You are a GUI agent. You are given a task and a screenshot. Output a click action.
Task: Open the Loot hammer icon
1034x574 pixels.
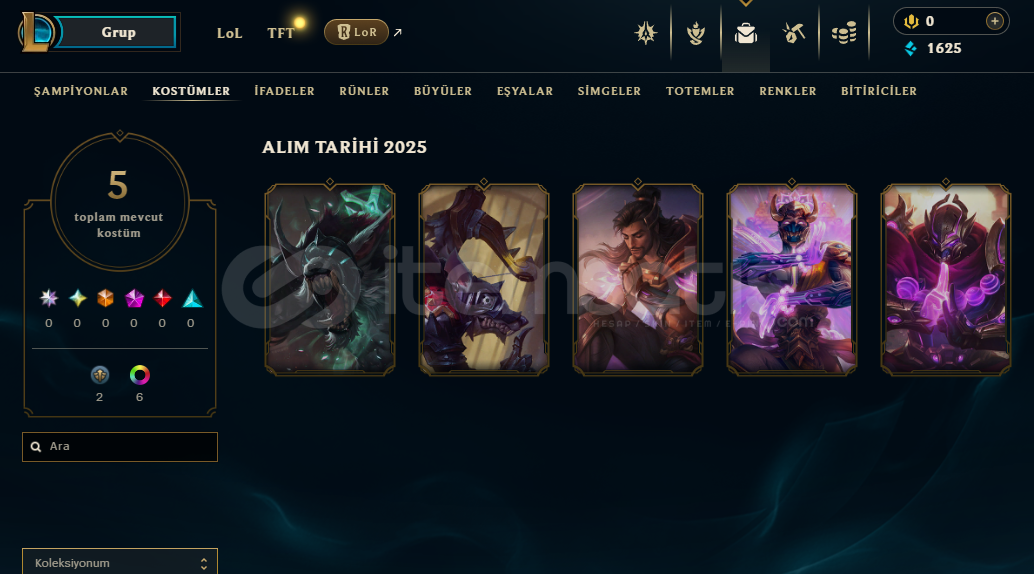pos(794,33)
